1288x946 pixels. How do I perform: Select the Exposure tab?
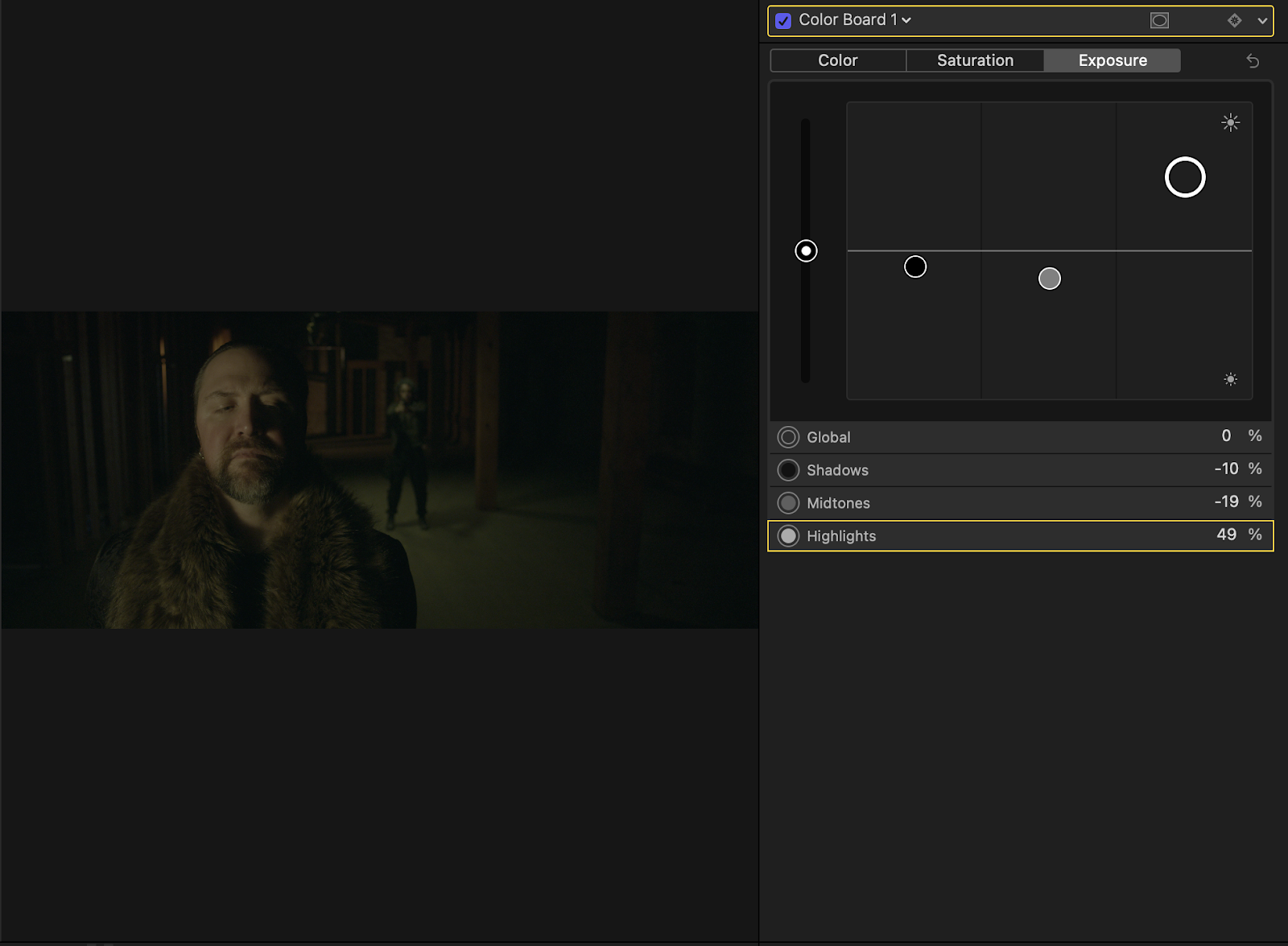pos(1113,60)
